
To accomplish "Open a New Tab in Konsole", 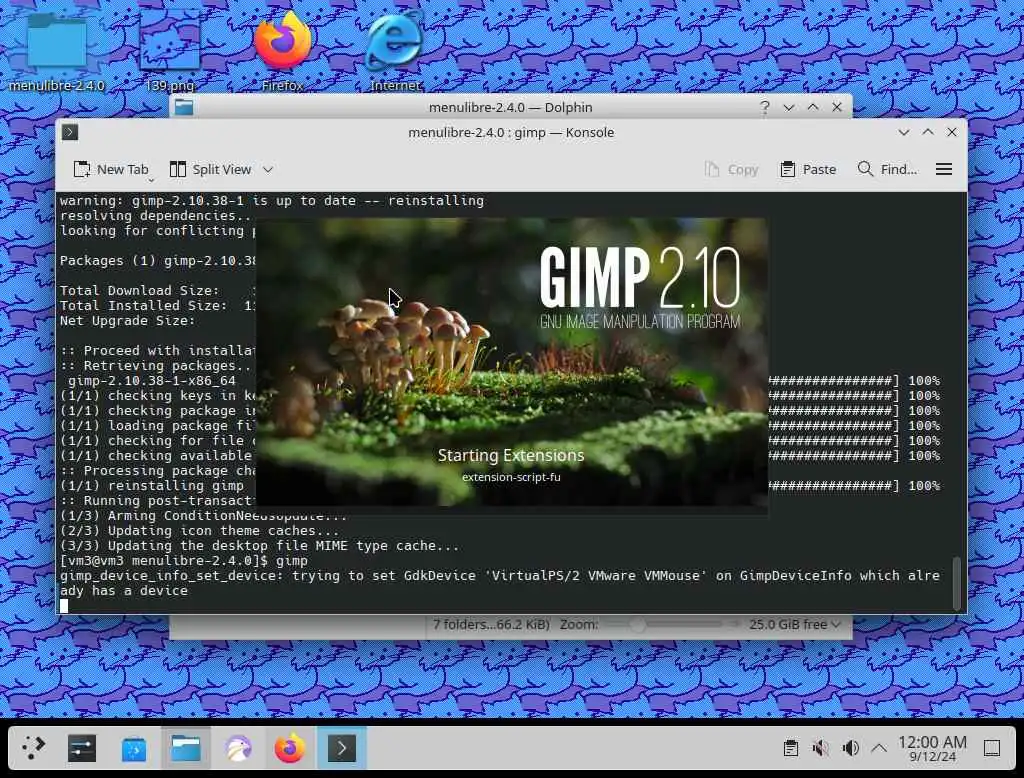I will [x=110, y=169].
